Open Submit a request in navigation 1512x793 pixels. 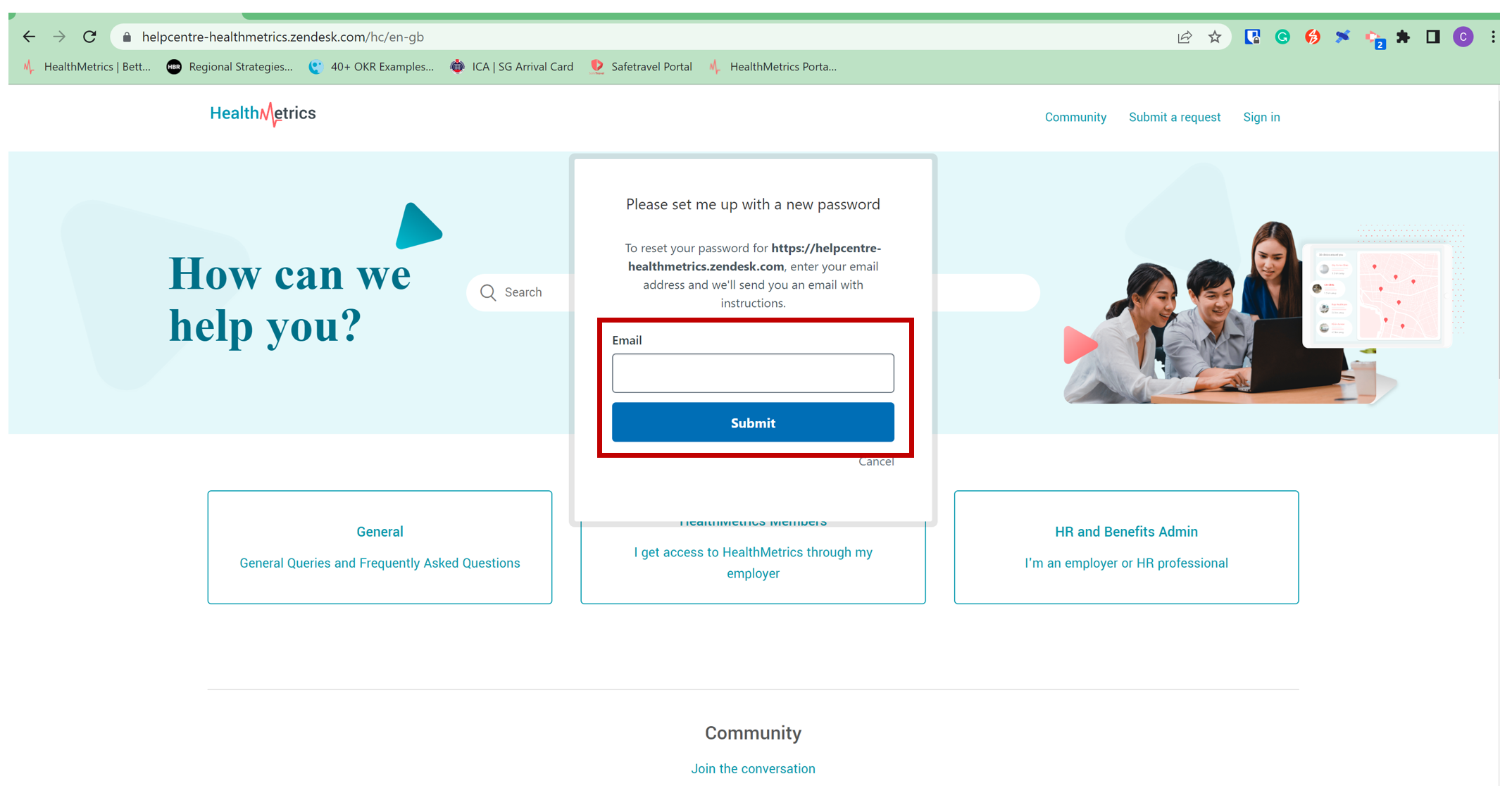(1175, 117)
